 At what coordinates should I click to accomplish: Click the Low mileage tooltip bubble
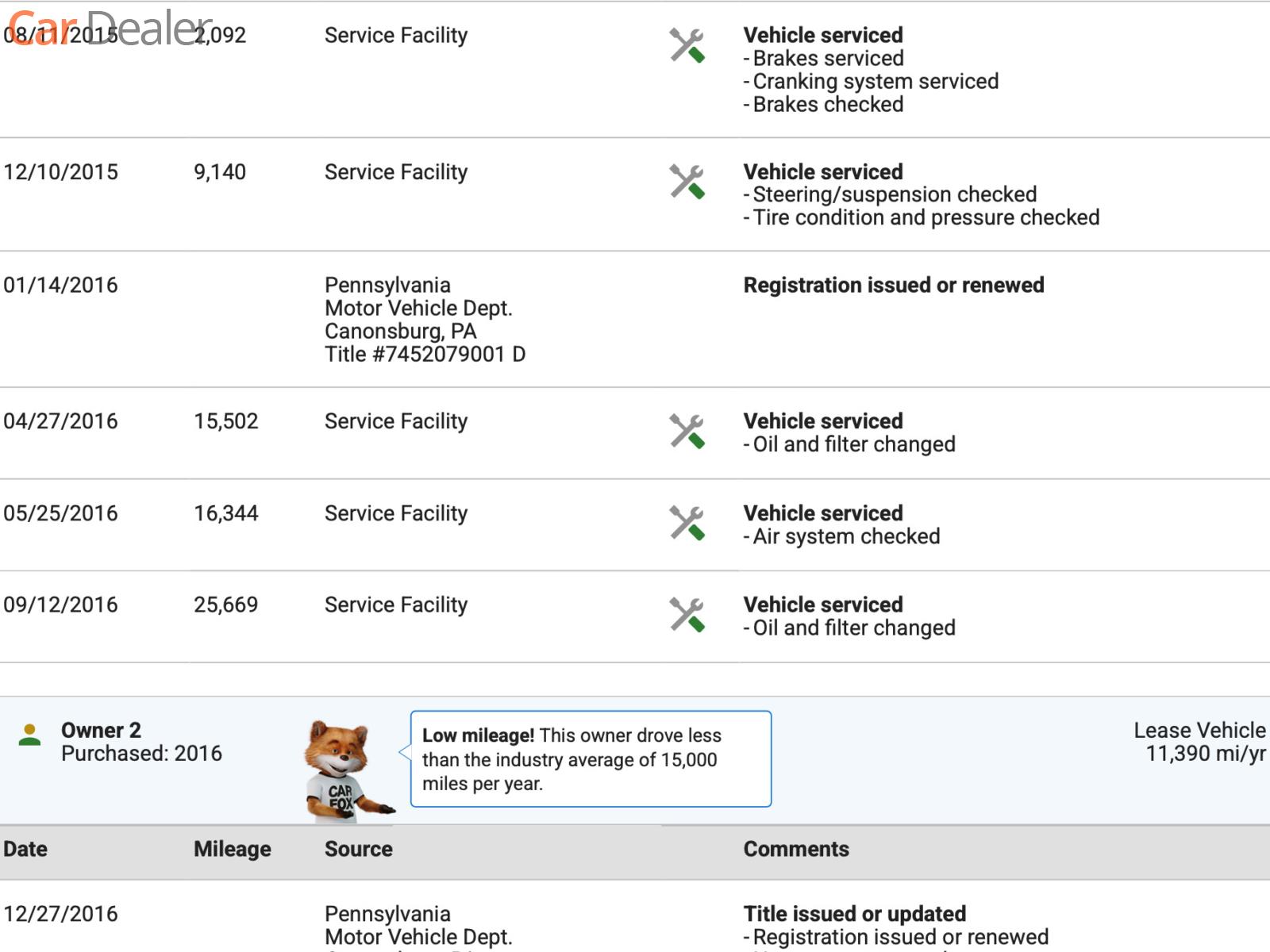[x=591, y=759]
